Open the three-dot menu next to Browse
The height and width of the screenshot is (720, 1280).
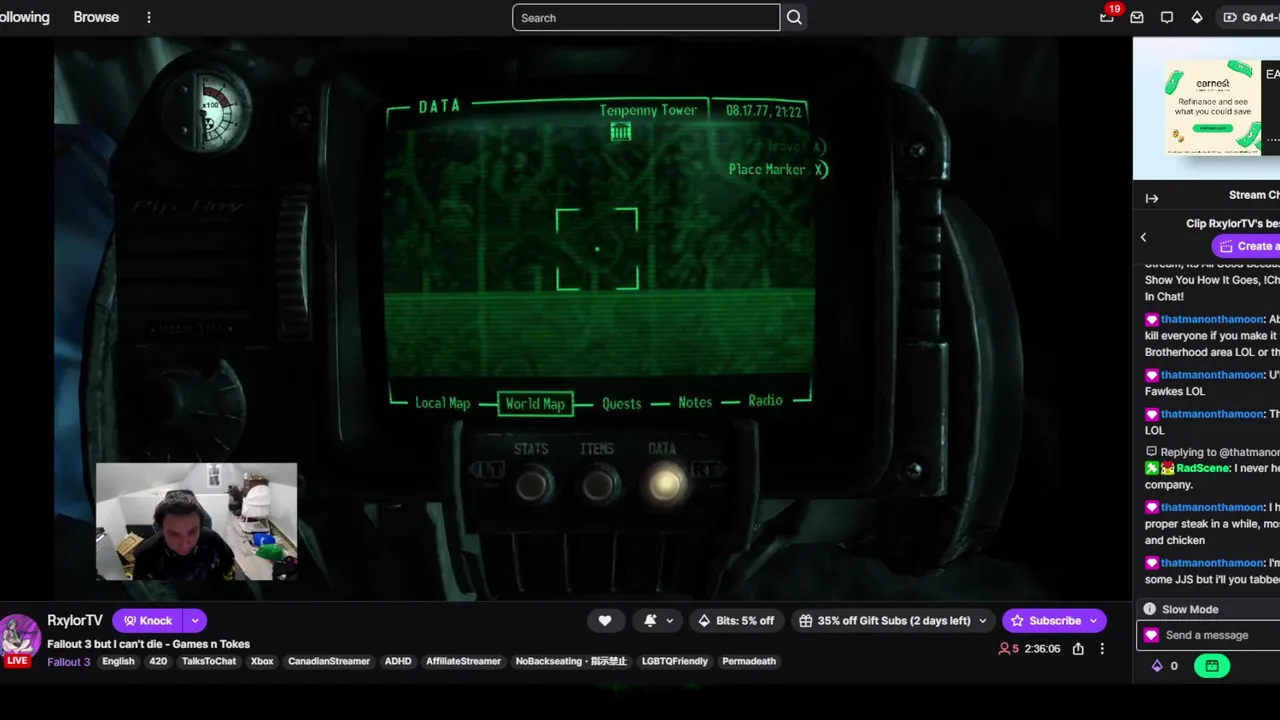148,17
